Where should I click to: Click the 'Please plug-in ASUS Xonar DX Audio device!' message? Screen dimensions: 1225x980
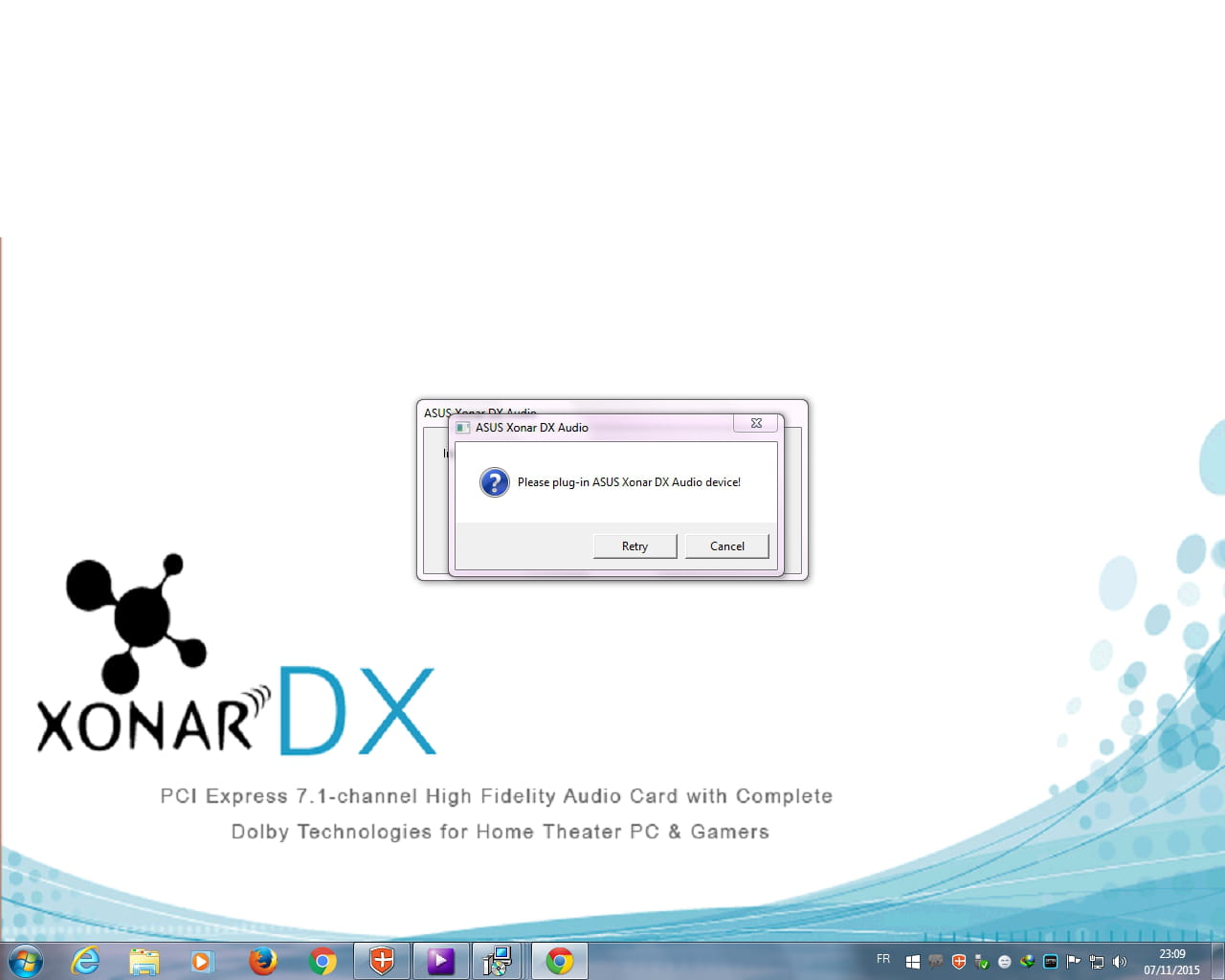(629, 482)
